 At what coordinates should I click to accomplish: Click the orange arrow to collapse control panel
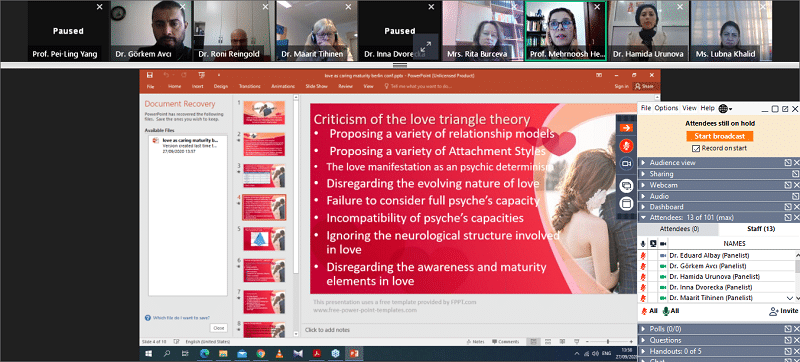pos(626,128)
